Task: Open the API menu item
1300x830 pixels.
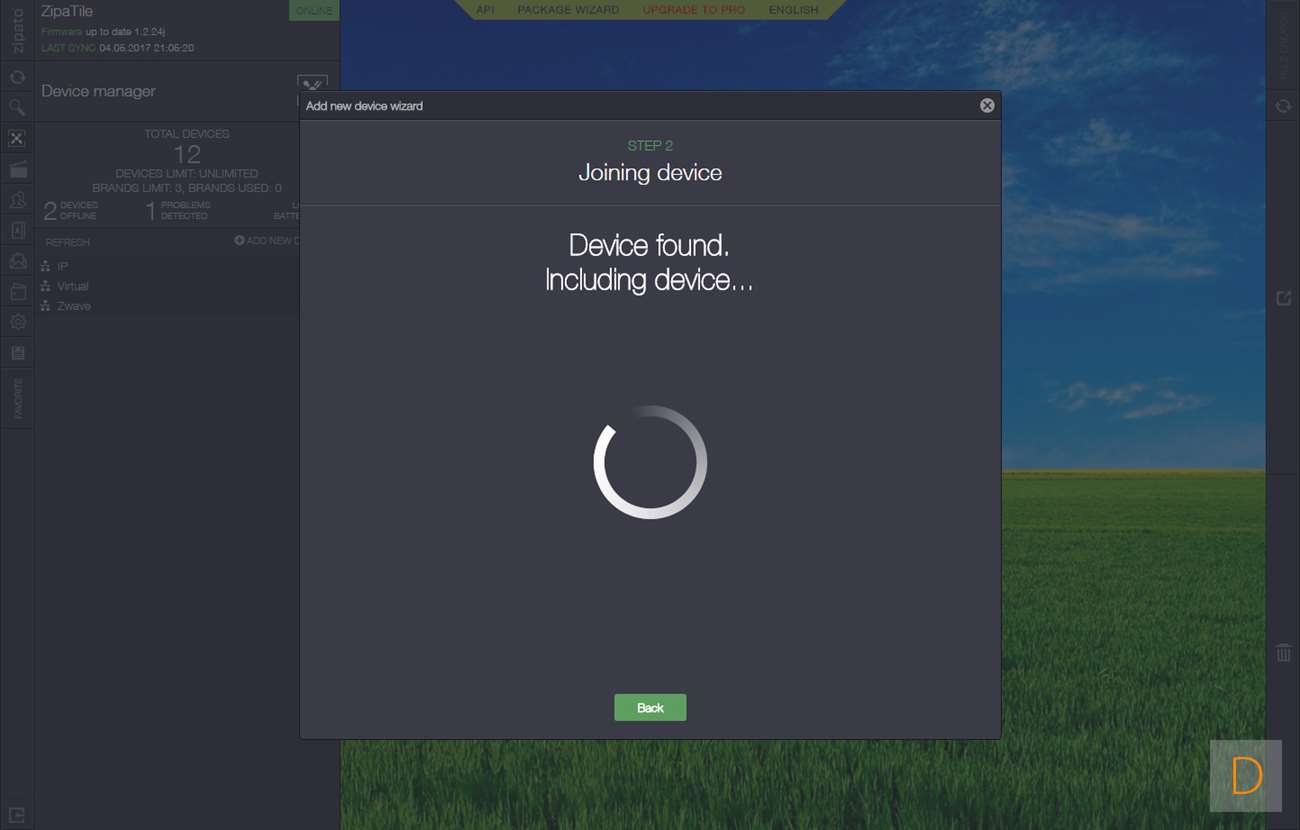Action: coord(485,10)
